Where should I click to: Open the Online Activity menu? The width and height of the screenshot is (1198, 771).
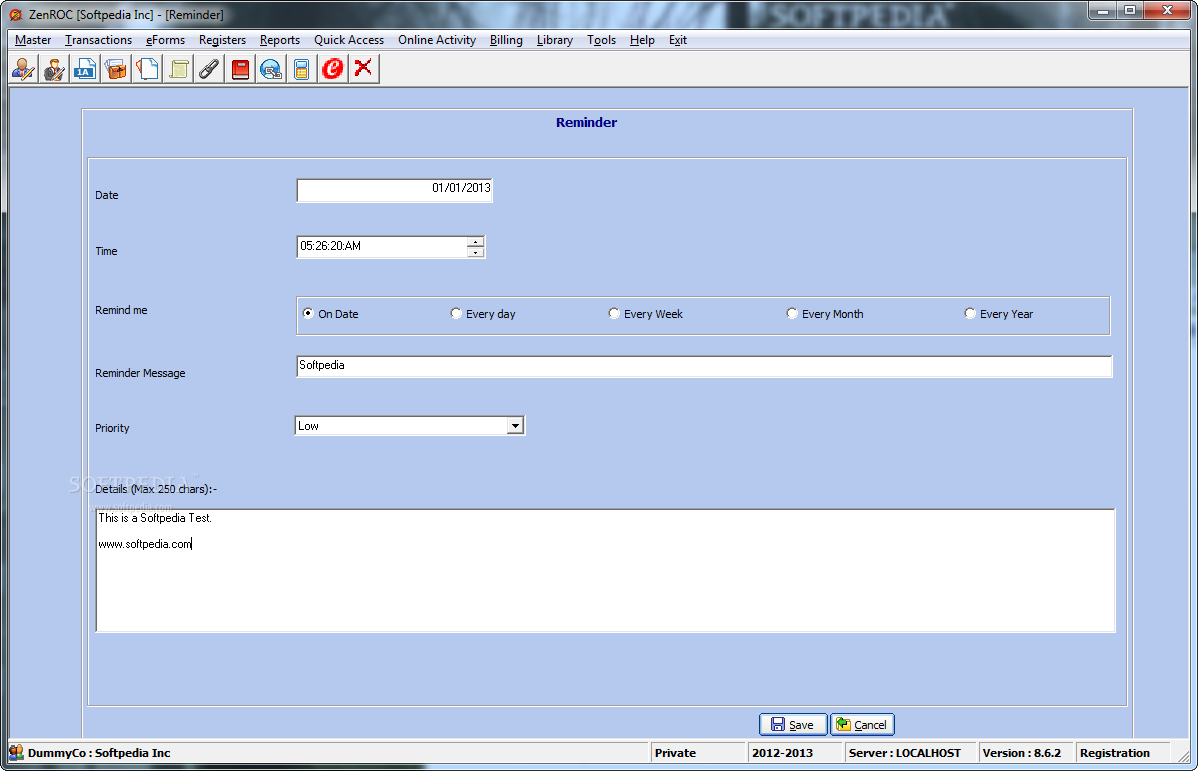click(x=437, y=40)
